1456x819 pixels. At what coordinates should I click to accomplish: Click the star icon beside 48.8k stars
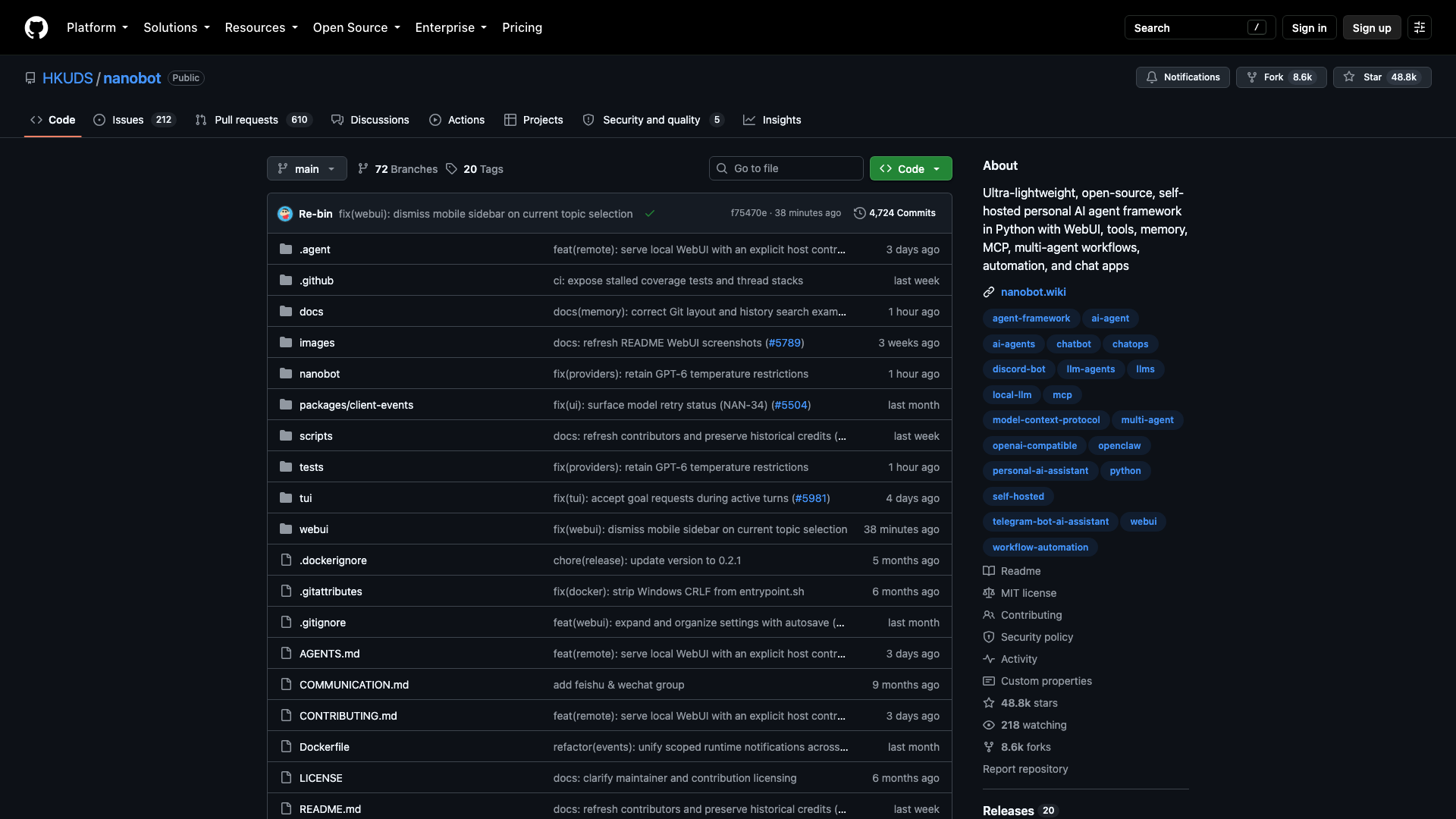pos(989,703)
